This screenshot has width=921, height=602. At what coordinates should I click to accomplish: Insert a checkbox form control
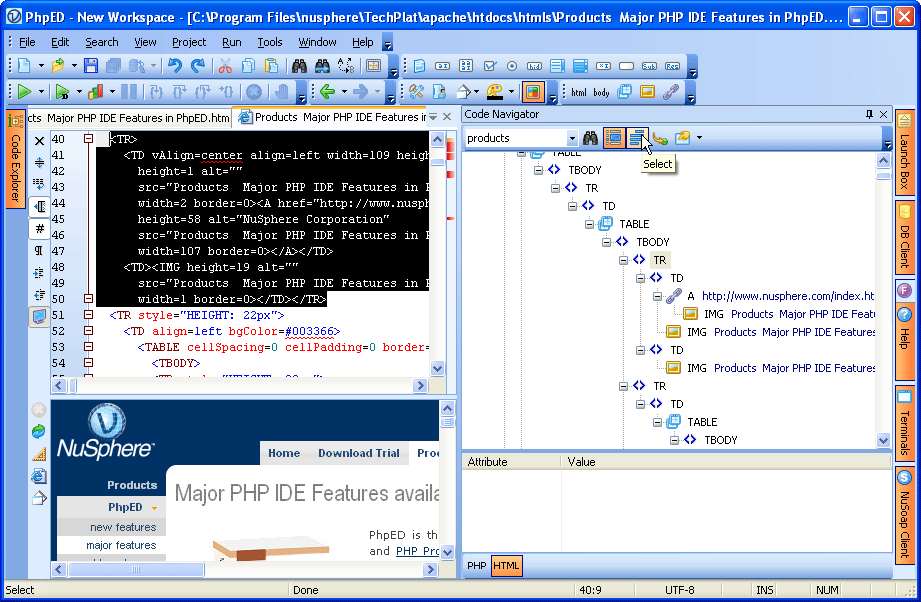489,66
